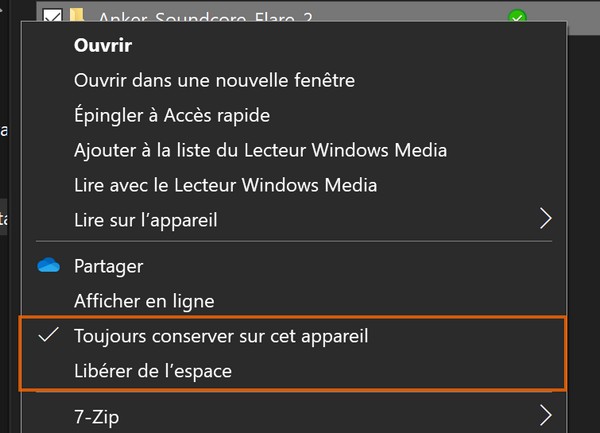This screenshot has width=600, height=433.
Task: Expand the 7-Zip submenu arrow
Action: [x=546, y=414]
